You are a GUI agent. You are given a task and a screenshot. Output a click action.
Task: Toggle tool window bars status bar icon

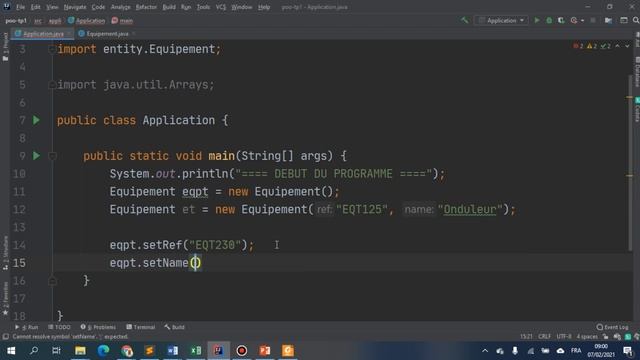click(x=5, y=337)
